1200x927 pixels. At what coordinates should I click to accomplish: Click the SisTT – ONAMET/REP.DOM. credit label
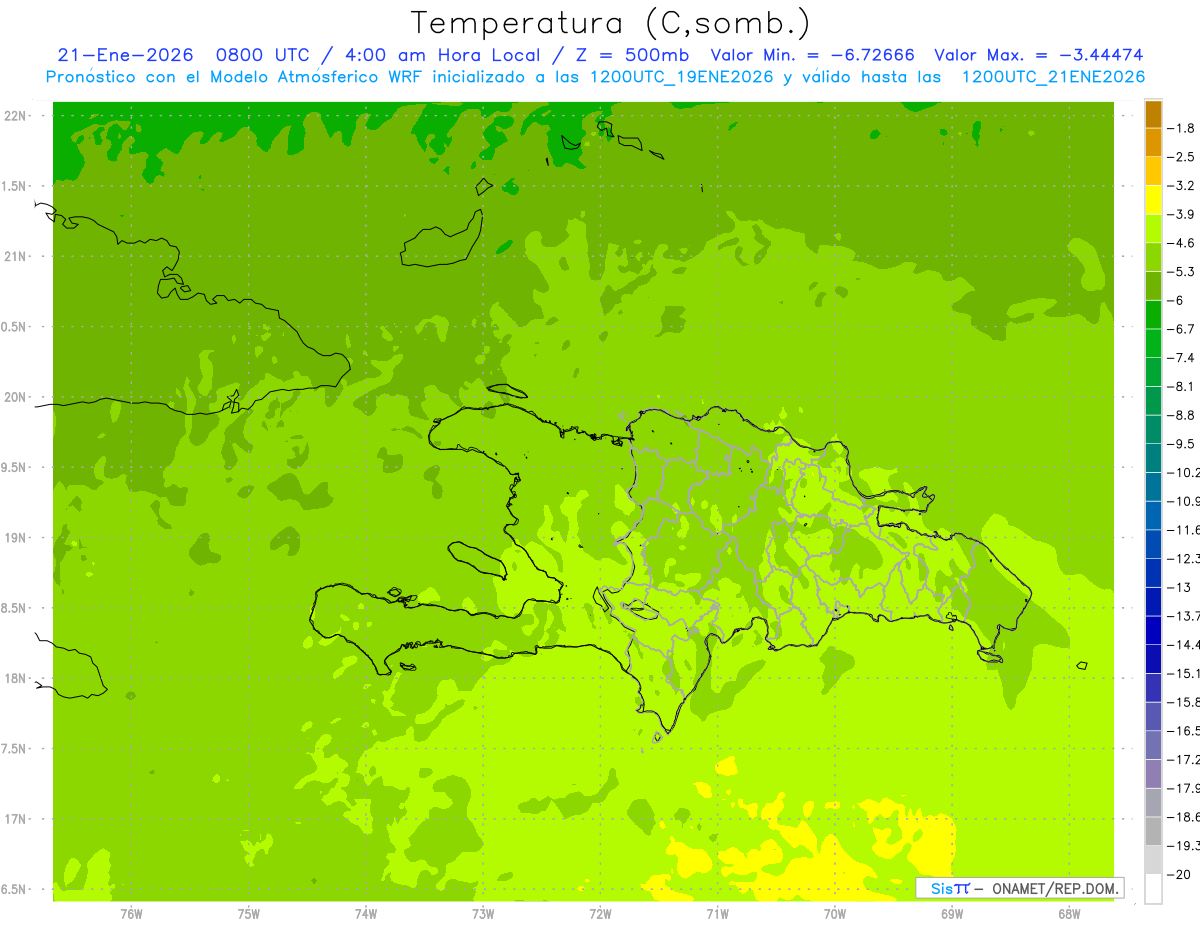[1019, 888]
